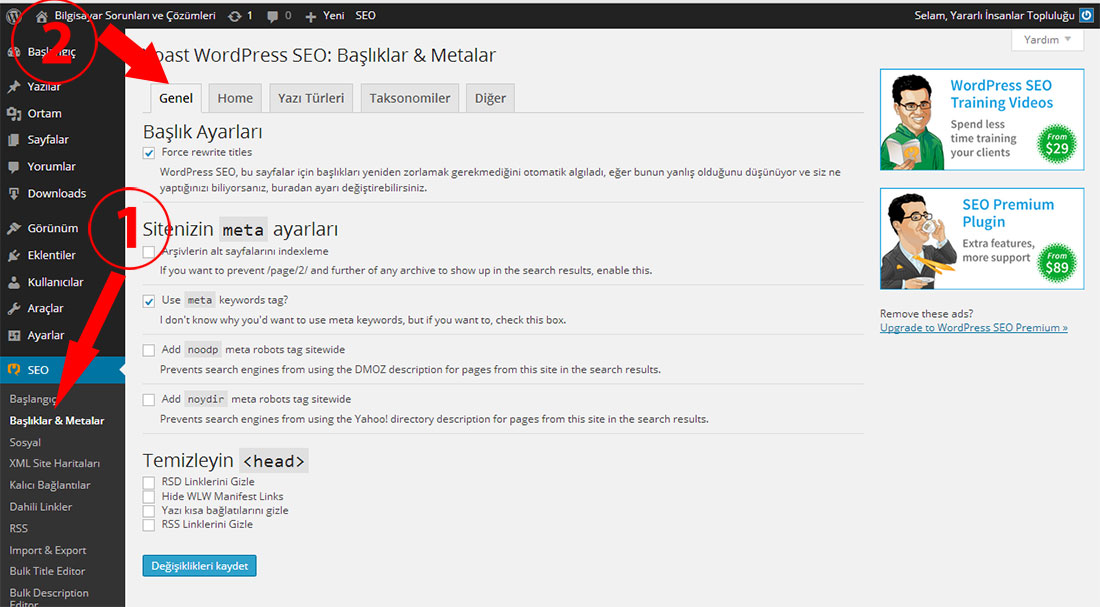The image size is (1100, 607).
Task: Open the WordPress SEO Training Videos banner
Action: [981, 119]
